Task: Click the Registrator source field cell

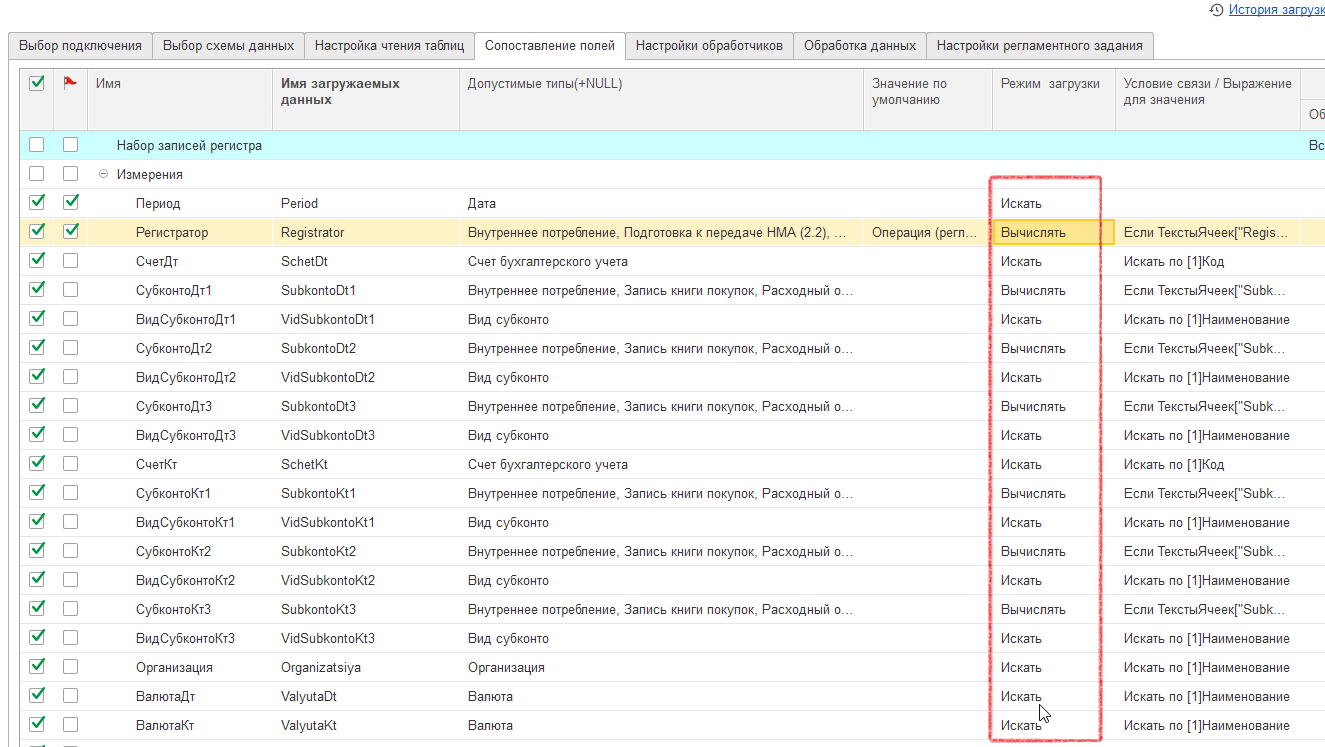Action: pos(366,232)
